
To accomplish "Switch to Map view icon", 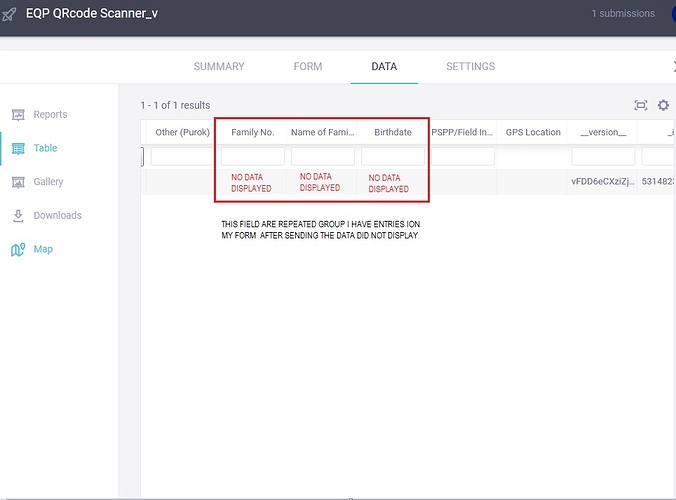I will [17, 250].
